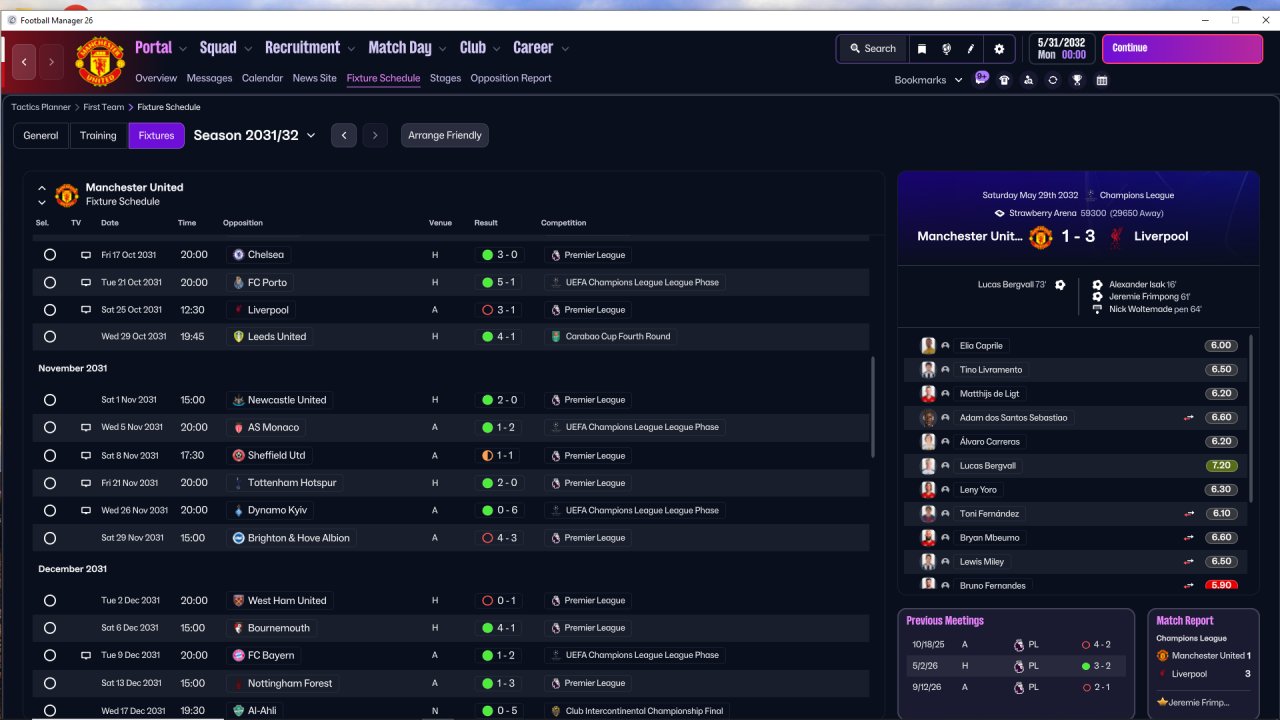The width and height of the screenshot is (1280, 720).
Task: Go to Tactics Planner breadcrumb link
Action: point(41,107)
